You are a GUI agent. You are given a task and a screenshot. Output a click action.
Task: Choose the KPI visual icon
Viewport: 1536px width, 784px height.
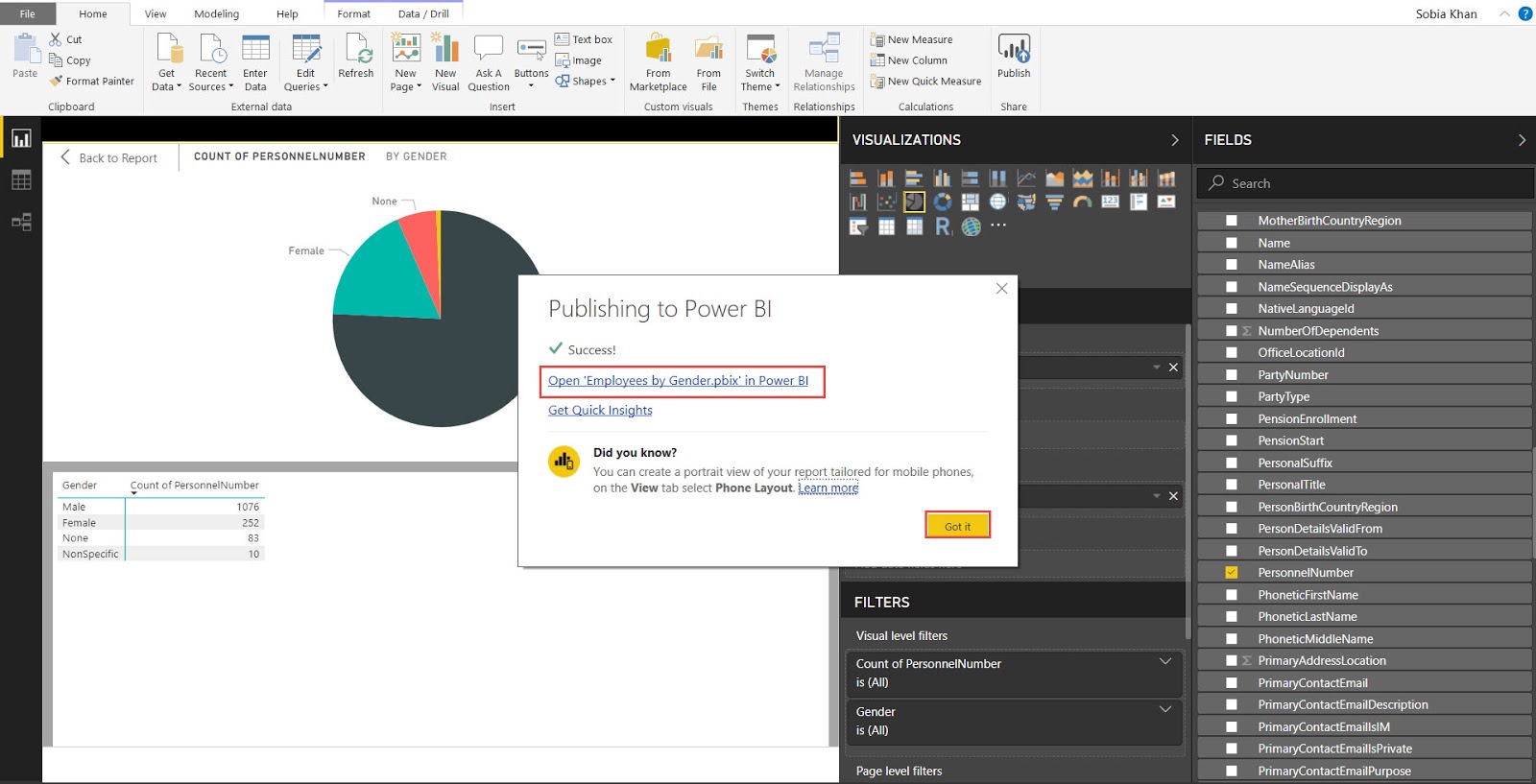click(1166, 202)
